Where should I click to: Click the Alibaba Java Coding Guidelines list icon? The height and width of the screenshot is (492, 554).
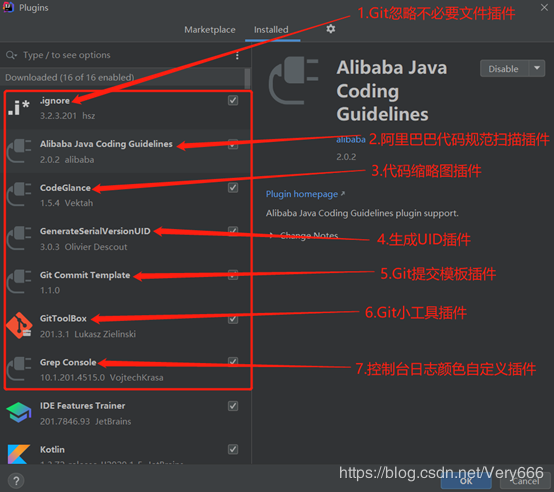pos(19,151)
